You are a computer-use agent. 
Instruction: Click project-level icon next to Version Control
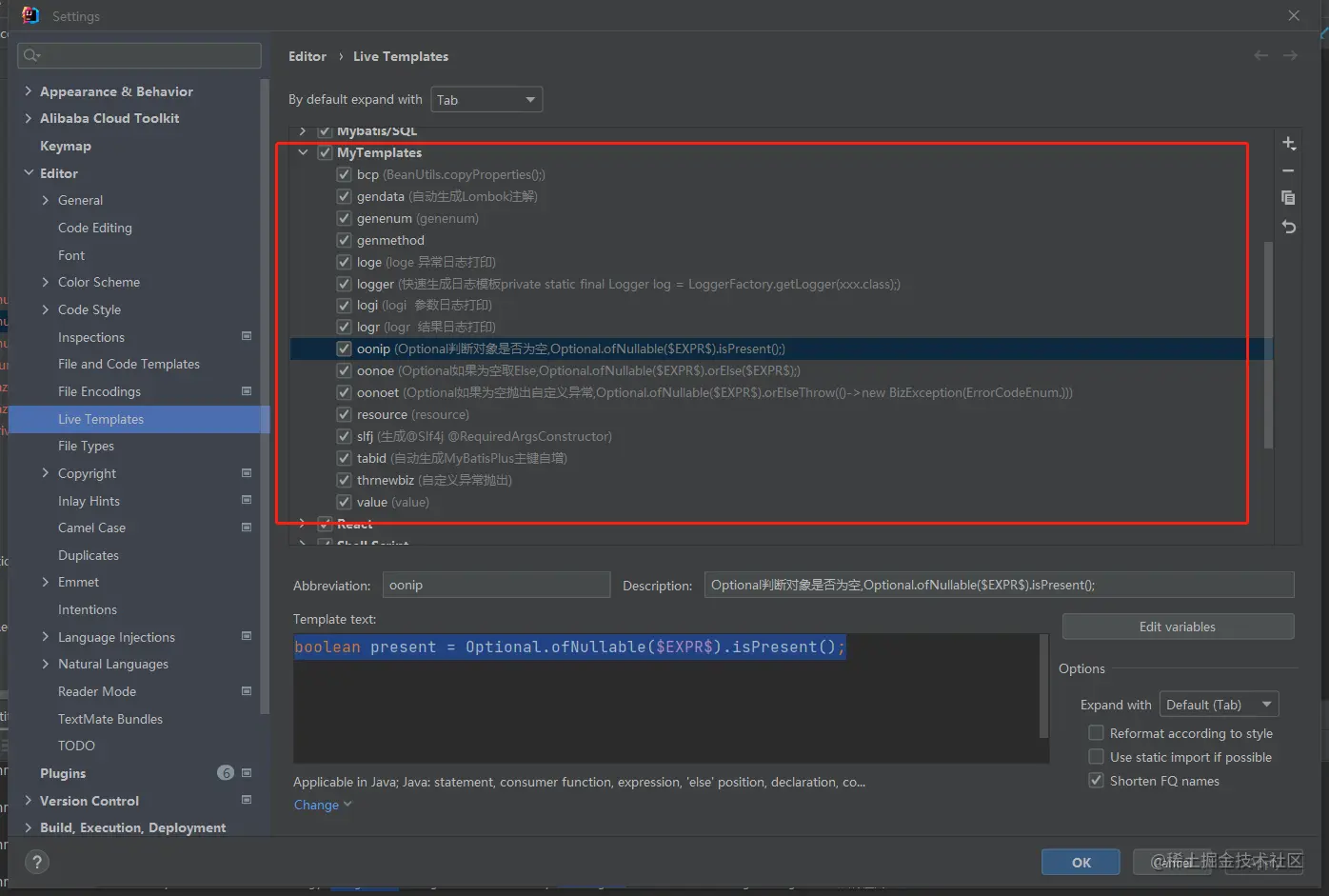[247, 800]
